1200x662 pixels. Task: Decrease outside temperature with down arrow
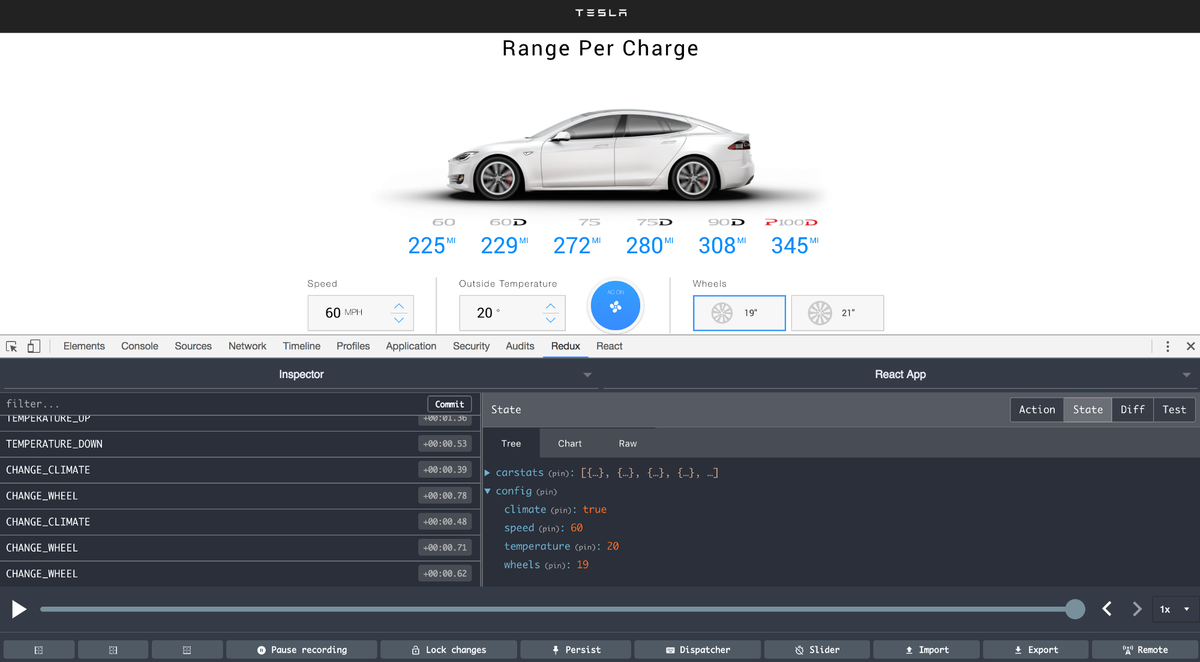click(551, 320)
